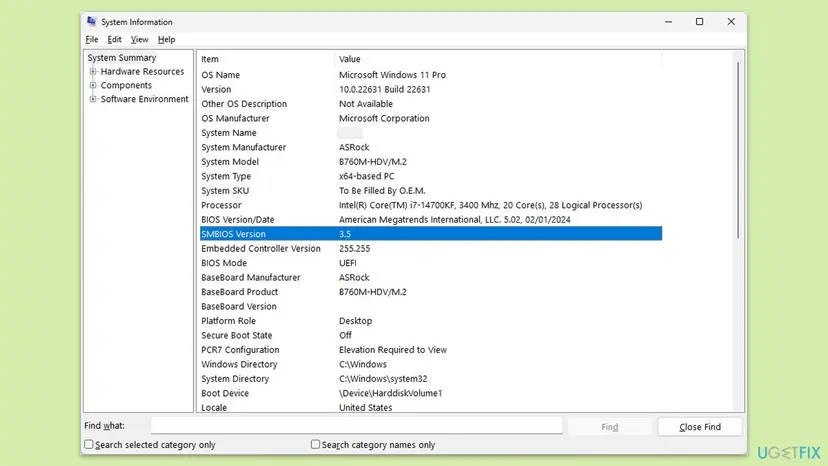
Task: Click the Close Find button
Action: (x=700, y=426)
